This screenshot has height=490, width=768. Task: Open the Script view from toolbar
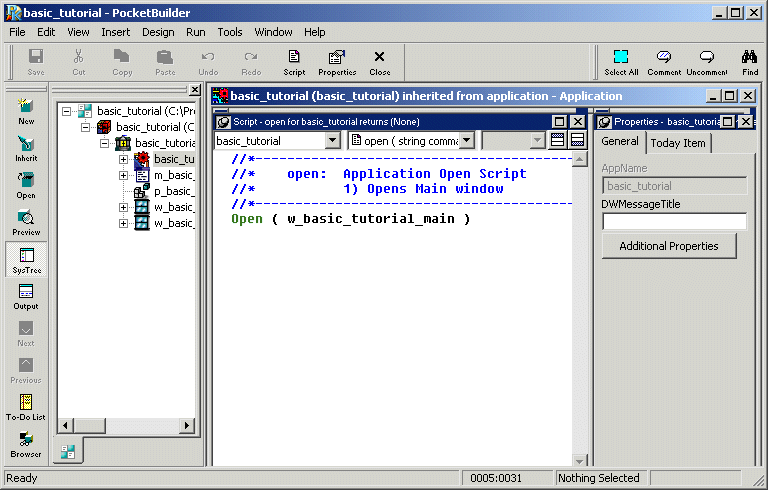click(x=294, y=62)
